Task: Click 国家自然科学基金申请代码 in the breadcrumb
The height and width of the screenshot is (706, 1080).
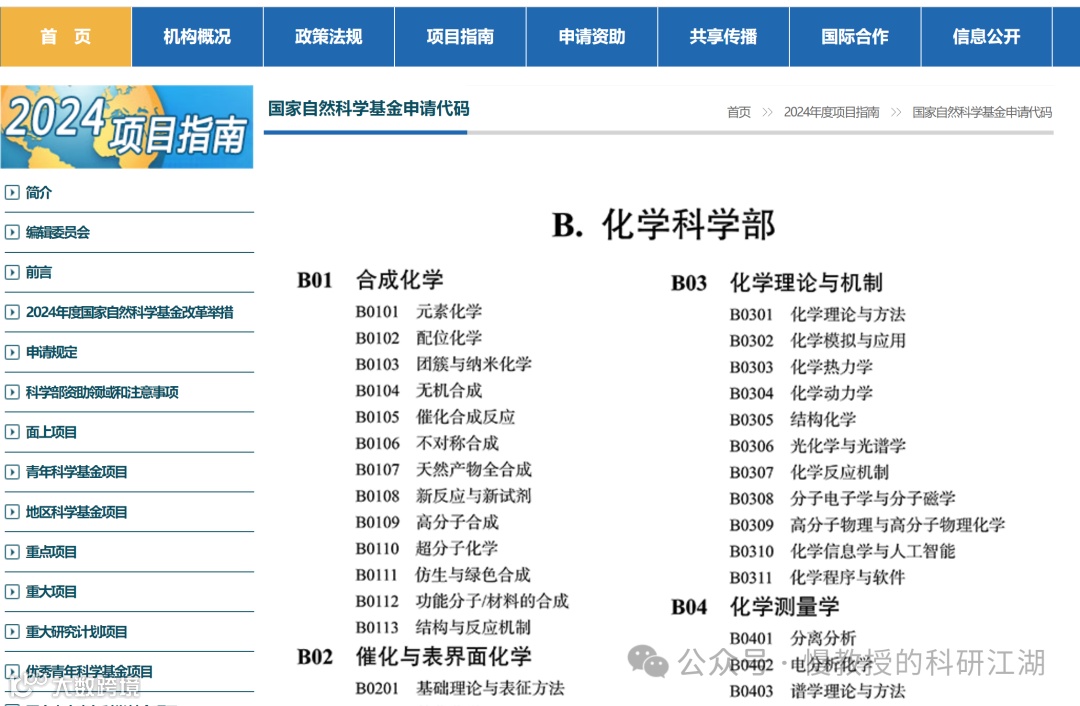Action: pos(982,112)
